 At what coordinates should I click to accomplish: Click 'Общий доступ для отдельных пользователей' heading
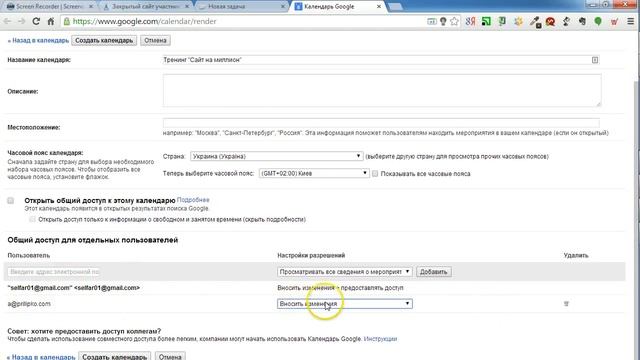(93, 240)
